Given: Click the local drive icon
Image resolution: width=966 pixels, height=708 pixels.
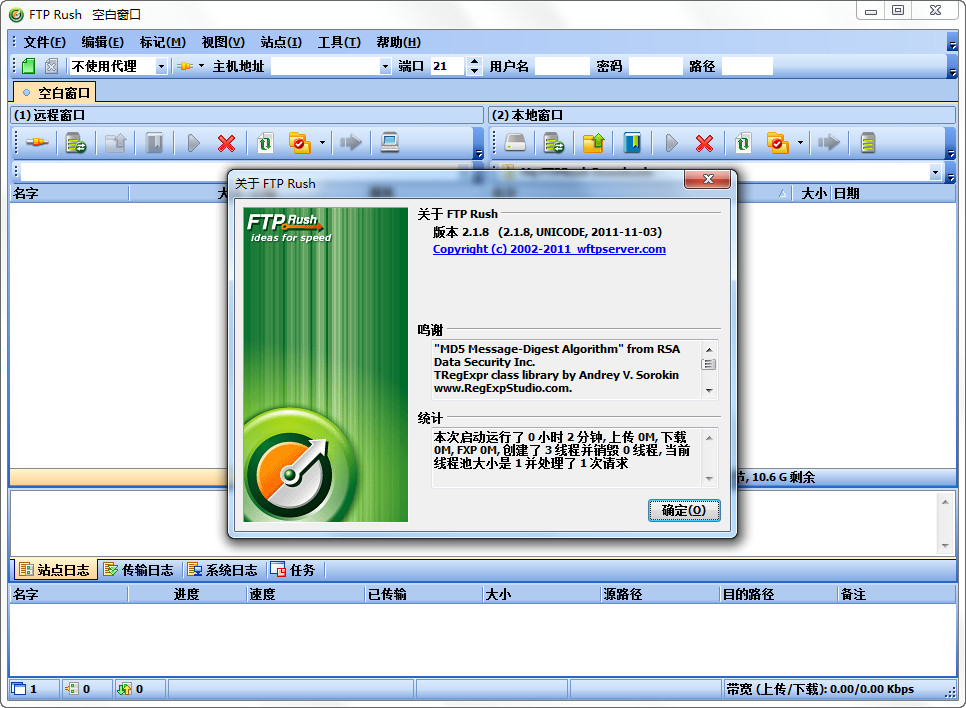Looking at the screenshot, I should [x=515, y=143].
